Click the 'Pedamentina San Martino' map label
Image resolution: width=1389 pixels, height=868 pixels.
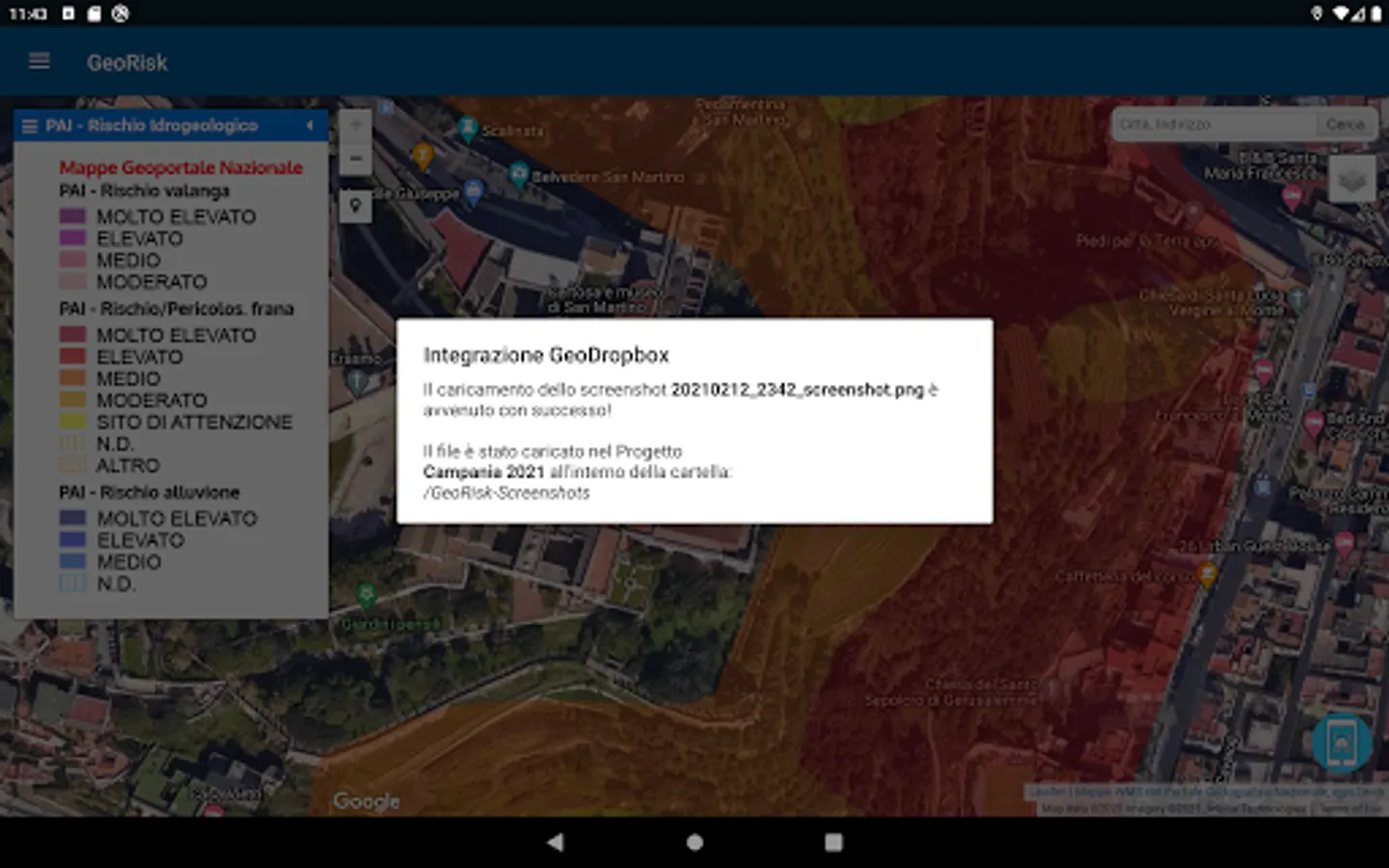[x=741, y=112]
